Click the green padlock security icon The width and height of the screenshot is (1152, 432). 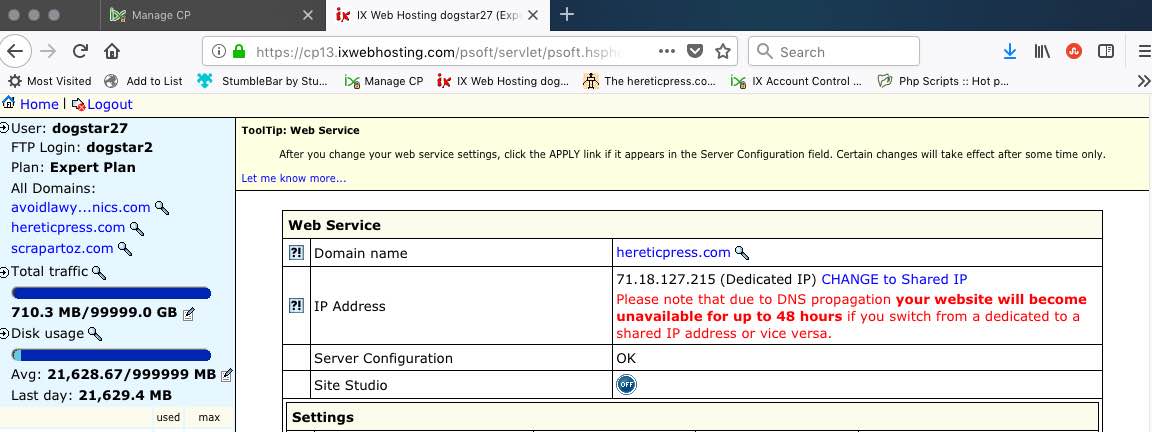pyautogui.click(x=238, y=51)
